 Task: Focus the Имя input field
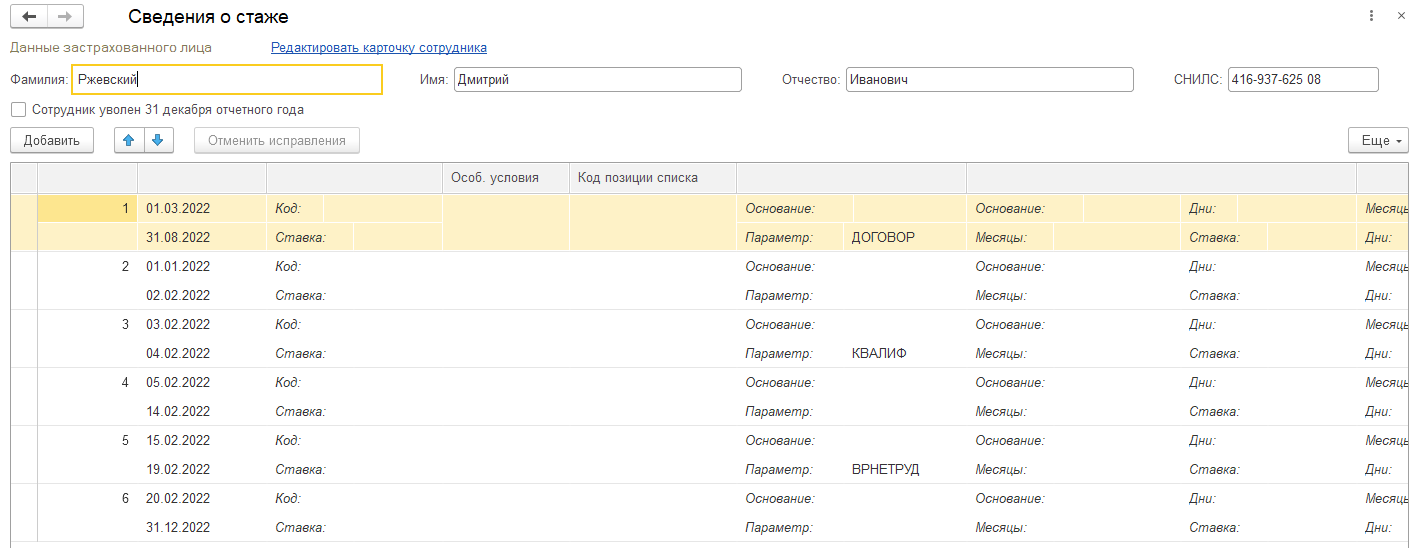597,80
